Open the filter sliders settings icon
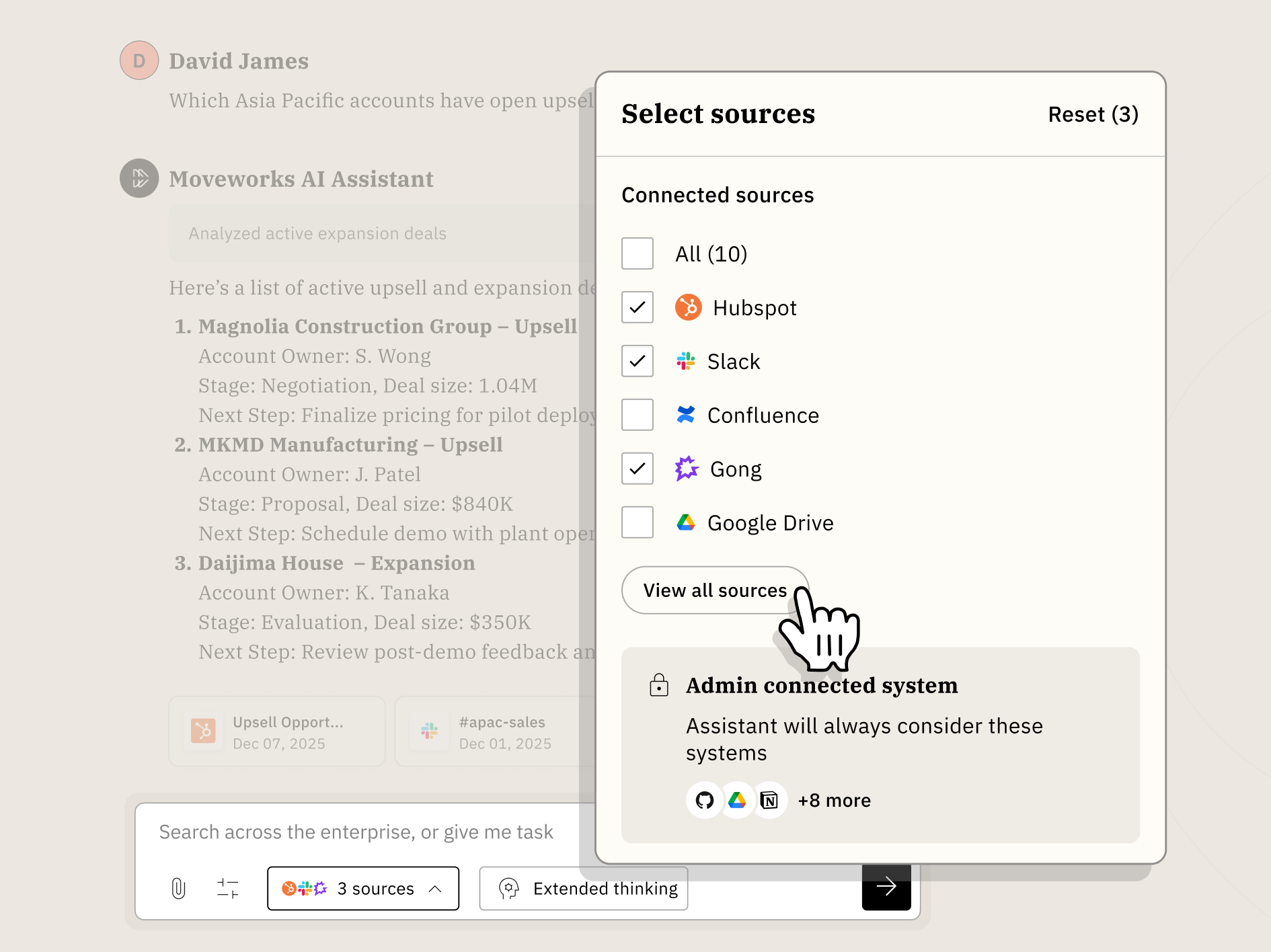This screenshot has height=952, width=1271. tap(228, 888)
